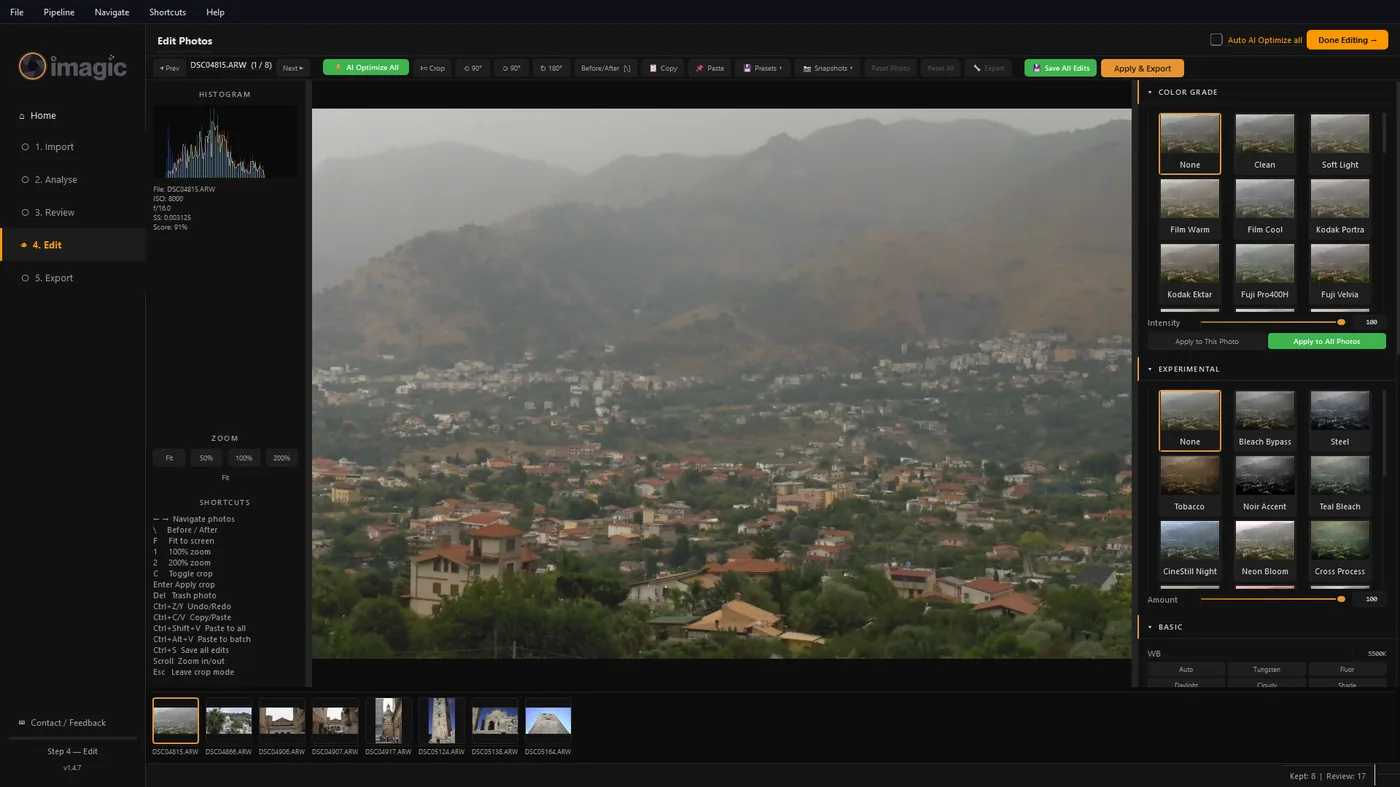The image size is (1400, 787).
Task: Select DSC05124.ARW filmstrip thumbnail
Action: point(441,720)
